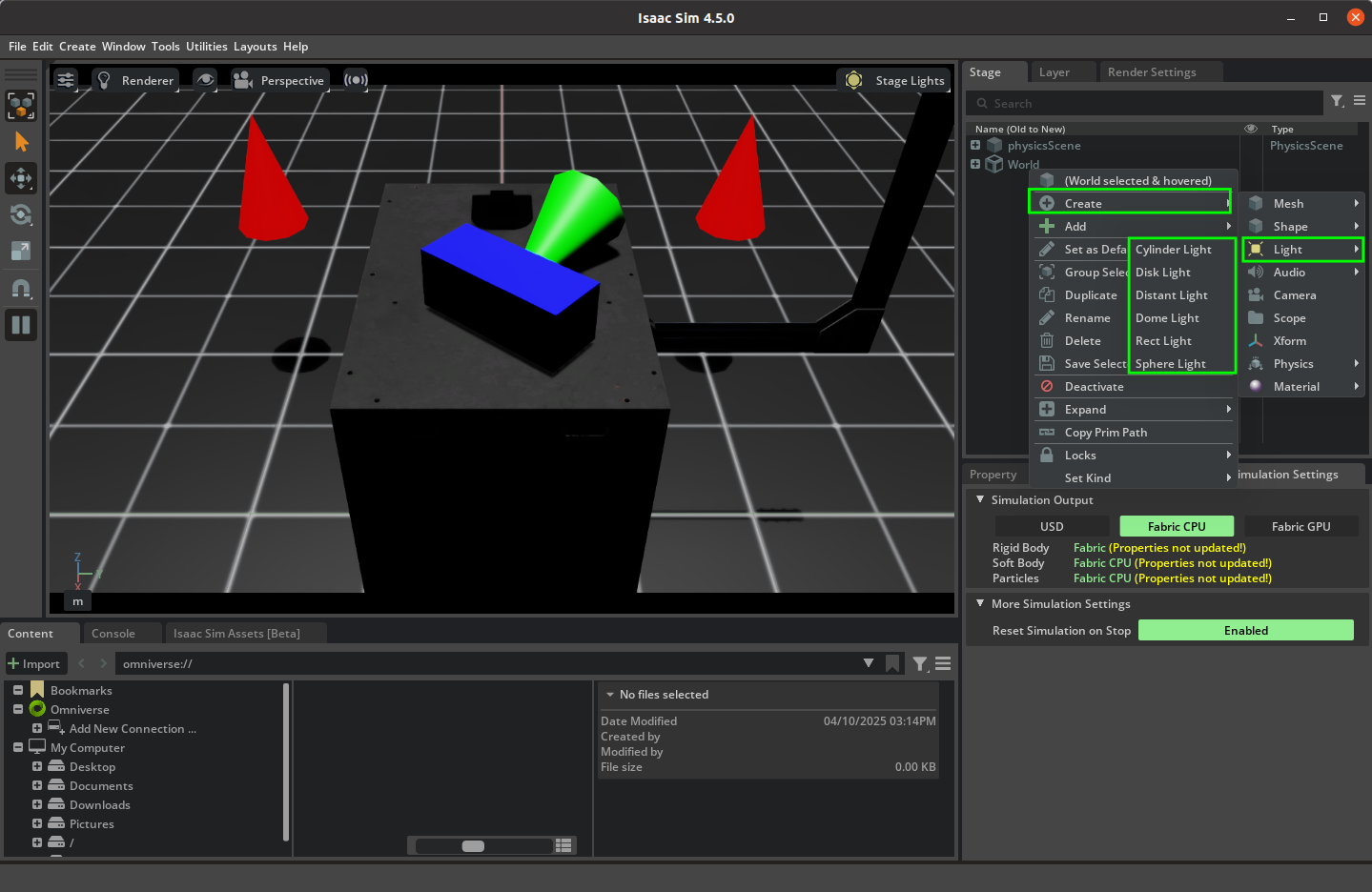This screenshot has height=892, width=1372.
Task: Activate the Scale tool
Action: pyautogui.click(x=21, y=251)
